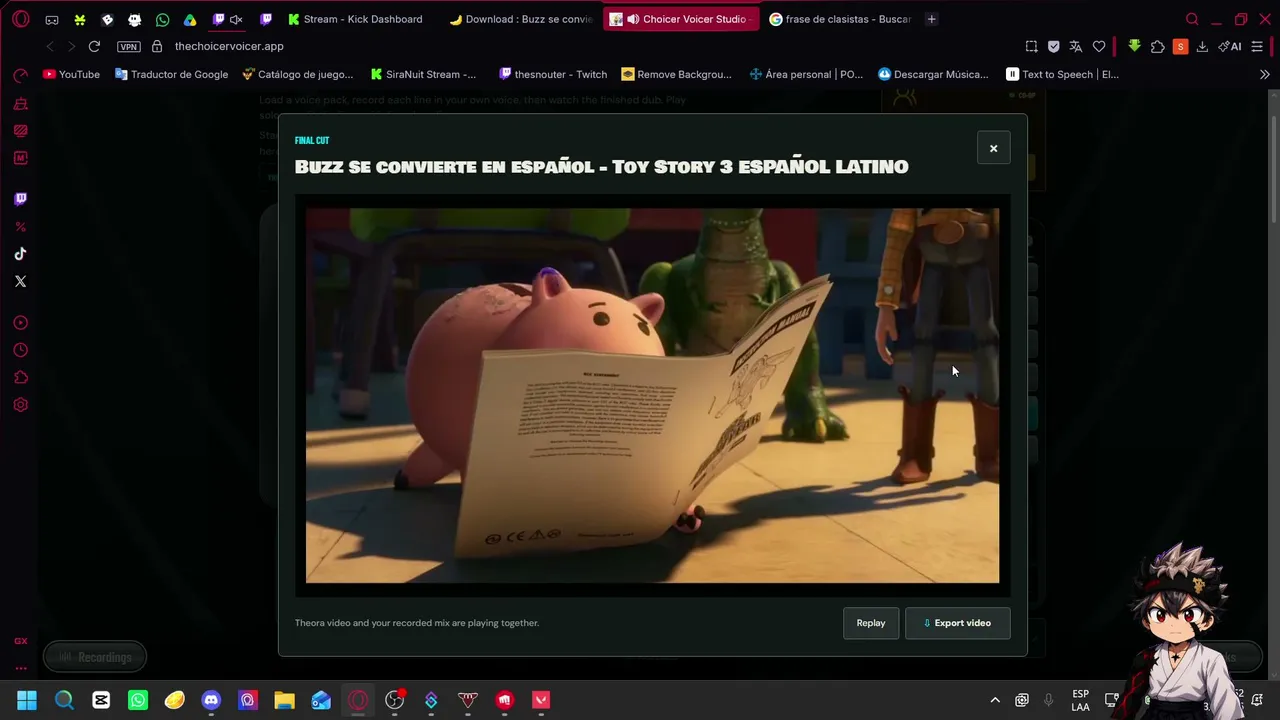Open the orange S extension
1280x720 pixels.
click(x=1181, y=46)
